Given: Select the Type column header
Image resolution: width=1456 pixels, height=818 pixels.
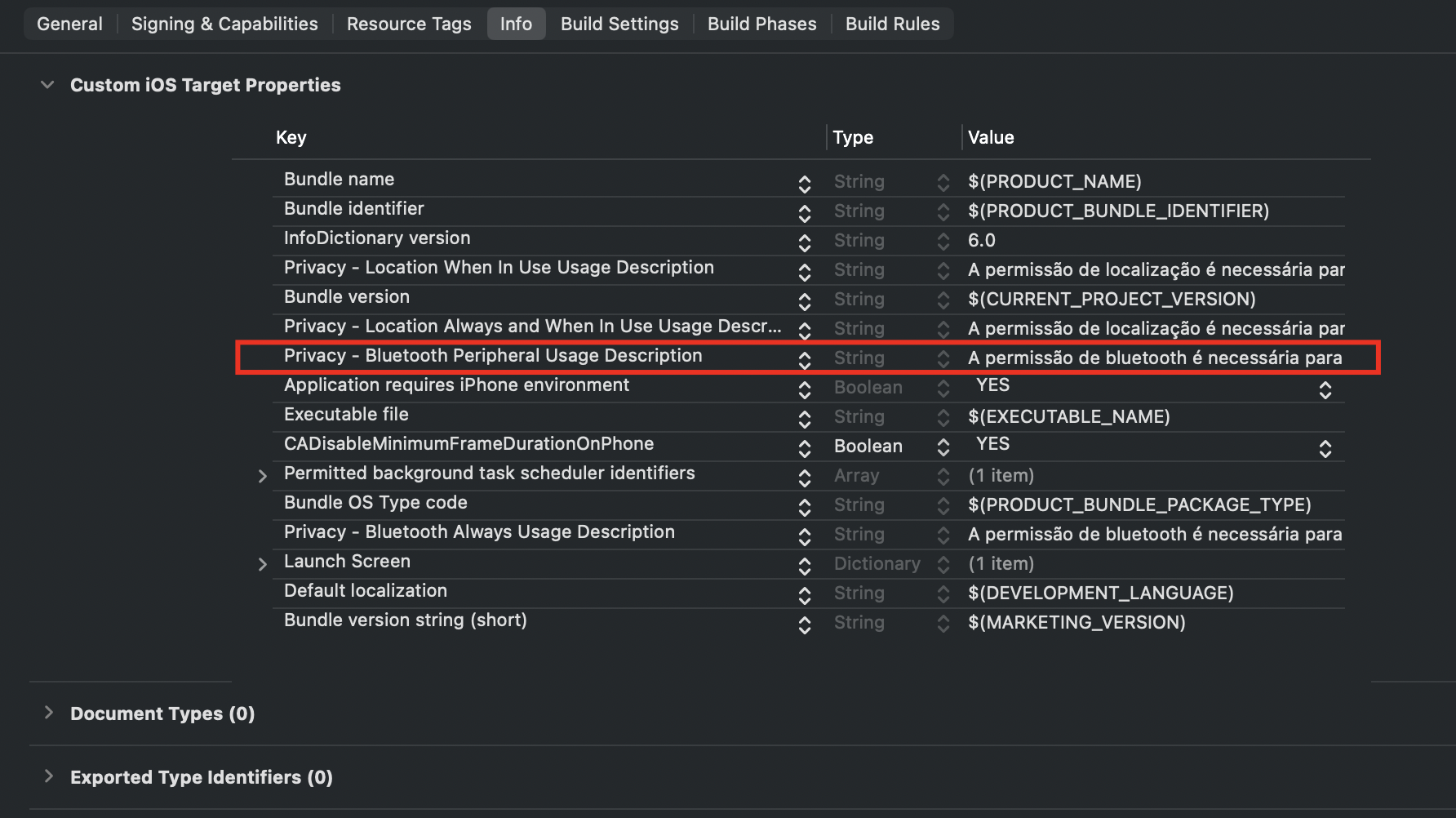Looking at the screenshot, I should pyautogui.click(x=853, y=137).
